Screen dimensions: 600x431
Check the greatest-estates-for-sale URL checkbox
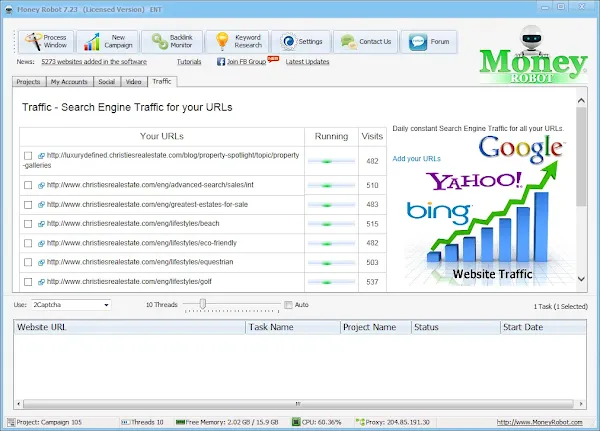pyautogui.click(x=28, y=205)
